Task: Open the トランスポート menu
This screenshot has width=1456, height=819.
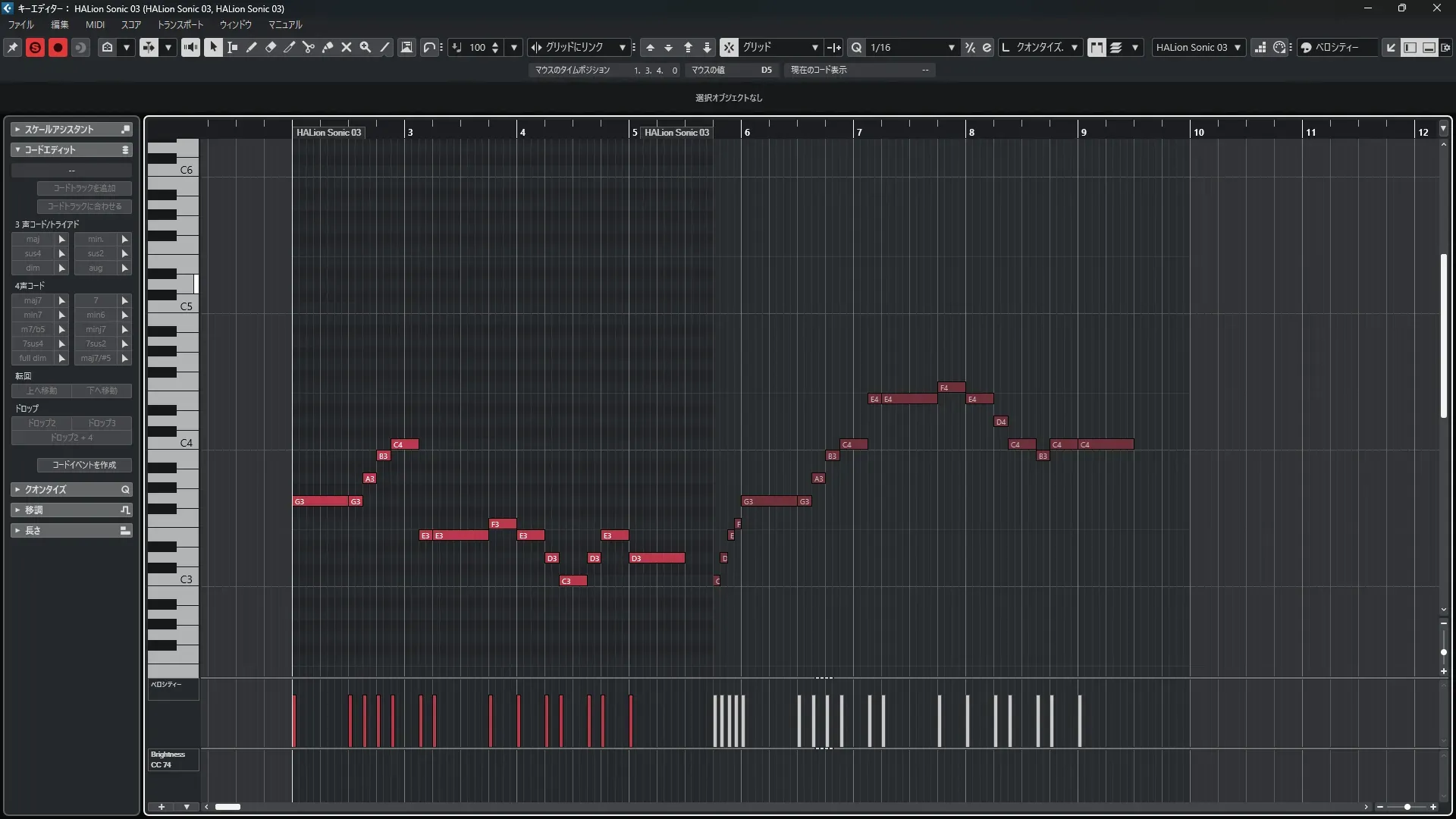Action: (x=180, y=24)
